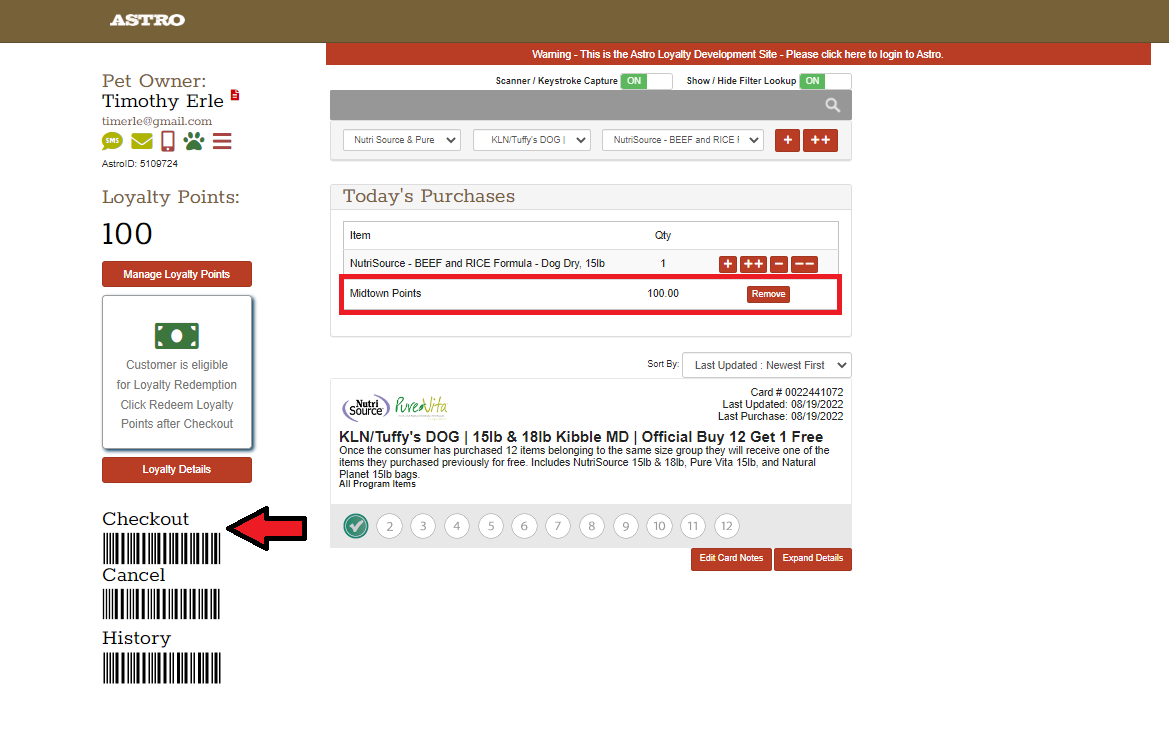Open the Nutri Source & Pure brand dropdown

(401, 140)
